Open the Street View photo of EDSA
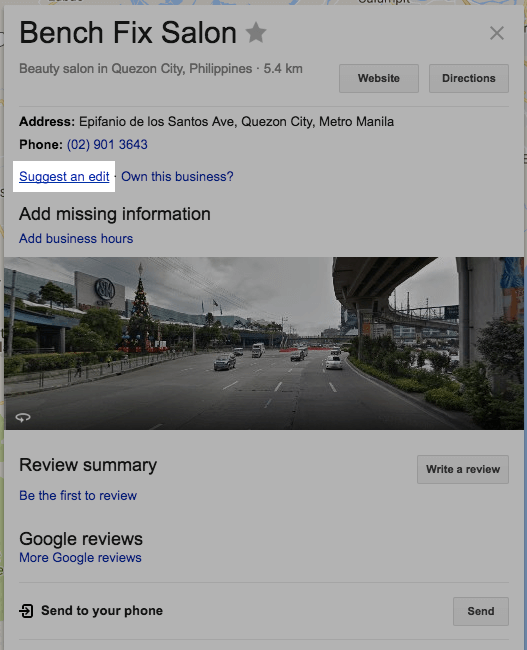This screenshot has height=650, width=527. (264, 343)
